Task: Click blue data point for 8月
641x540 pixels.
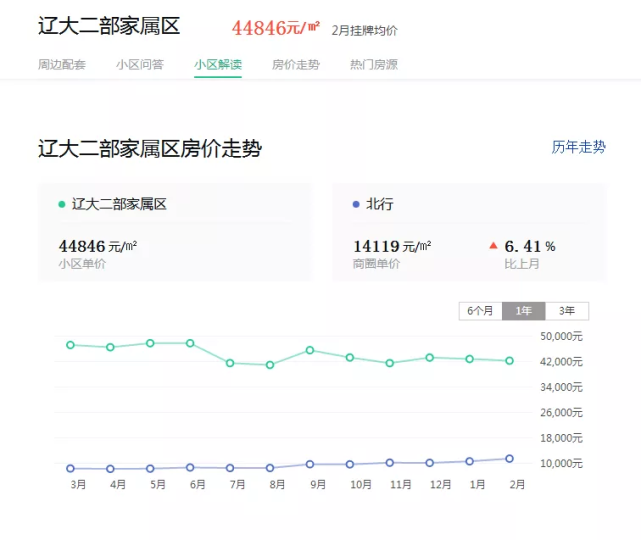Action: click(x=270, y=468)
